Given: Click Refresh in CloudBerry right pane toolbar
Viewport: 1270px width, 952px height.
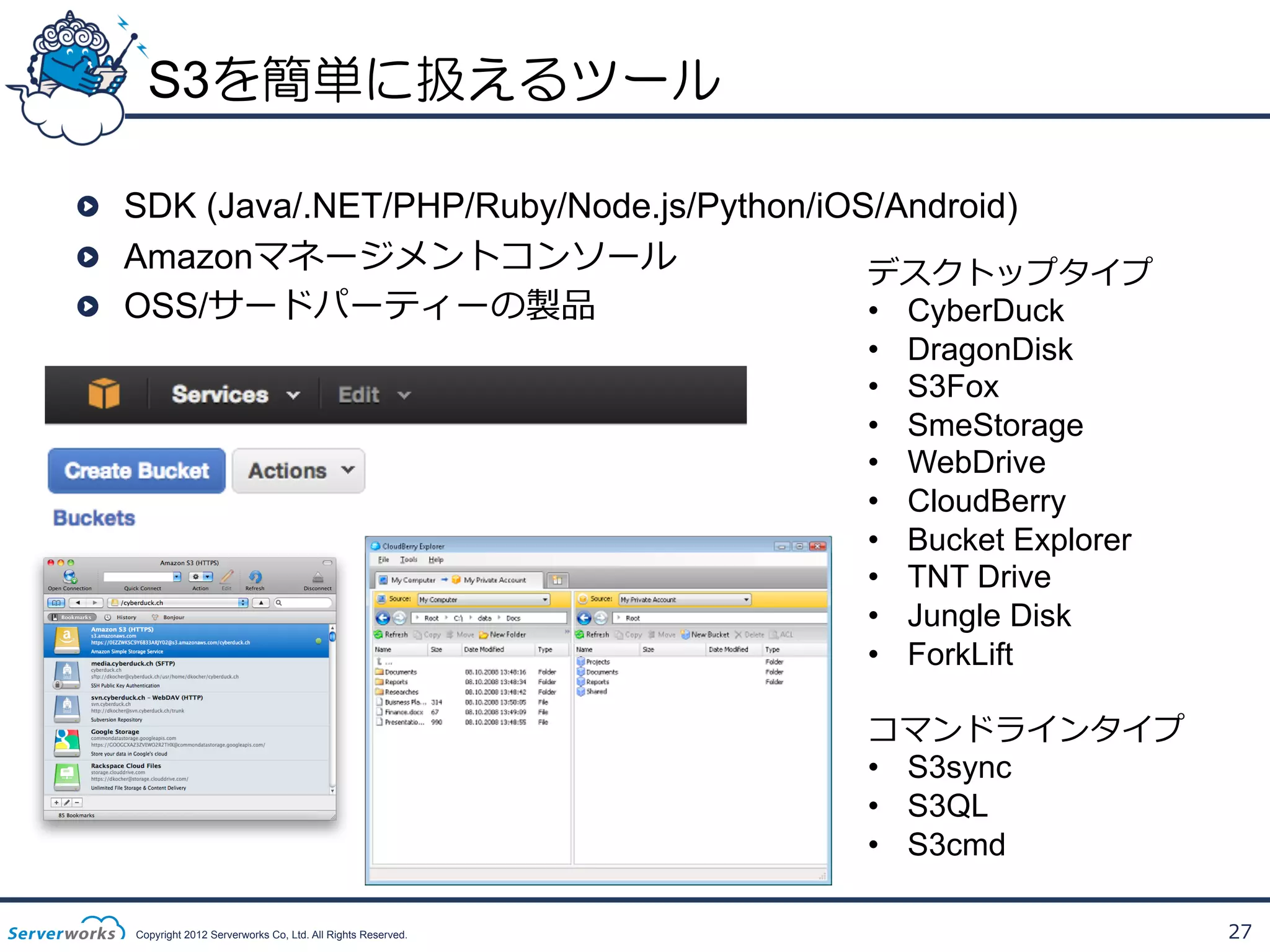Looking at the screenshot, I should [592, 635].
